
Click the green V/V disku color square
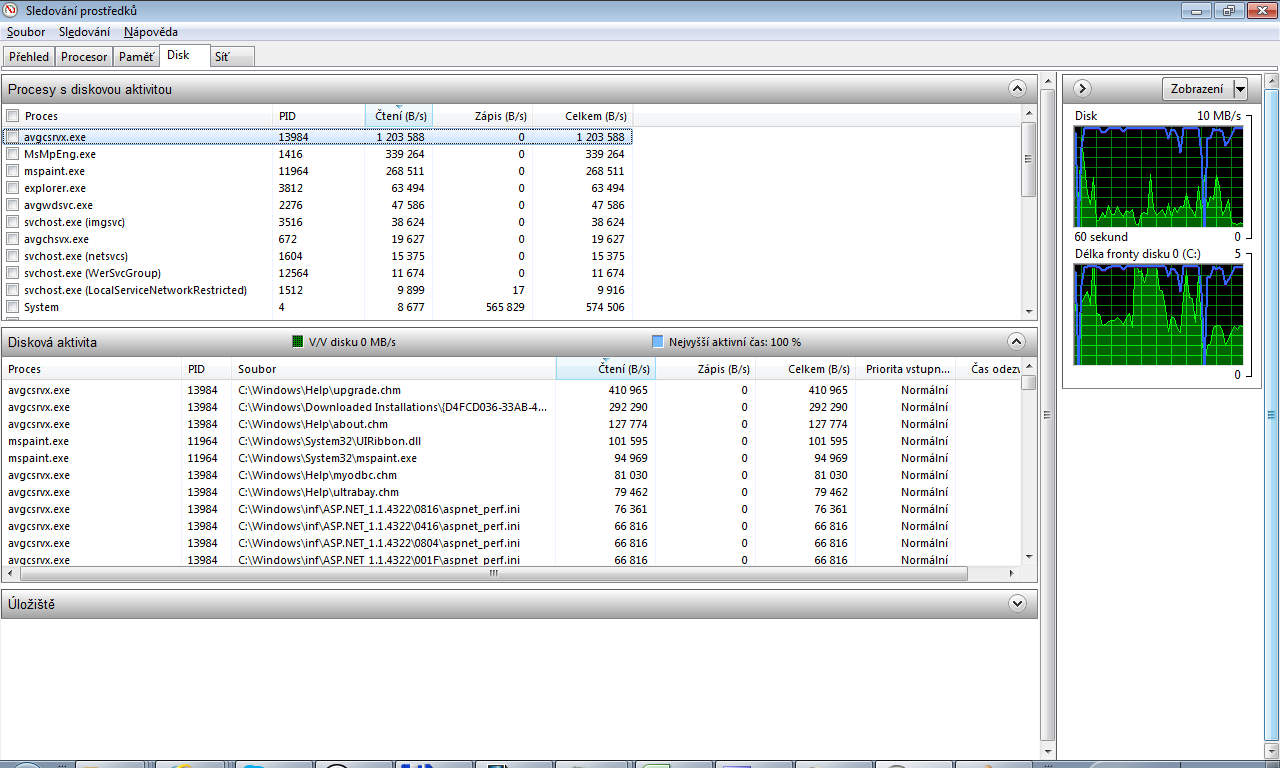click(297, 342)
